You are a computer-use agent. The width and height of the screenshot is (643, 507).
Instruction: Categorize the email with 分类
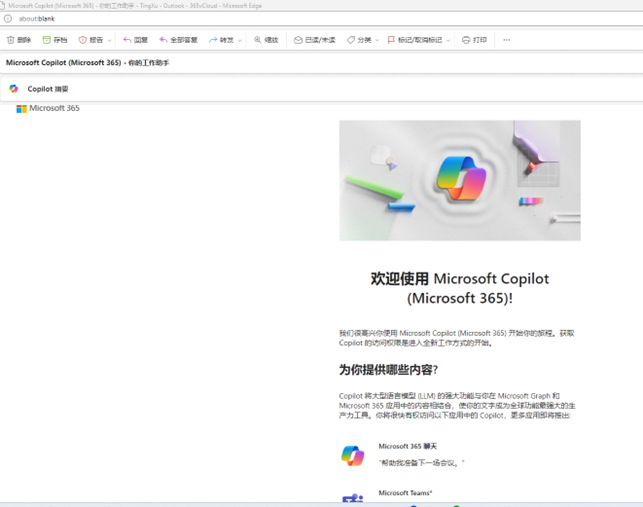tap(359, 40)
